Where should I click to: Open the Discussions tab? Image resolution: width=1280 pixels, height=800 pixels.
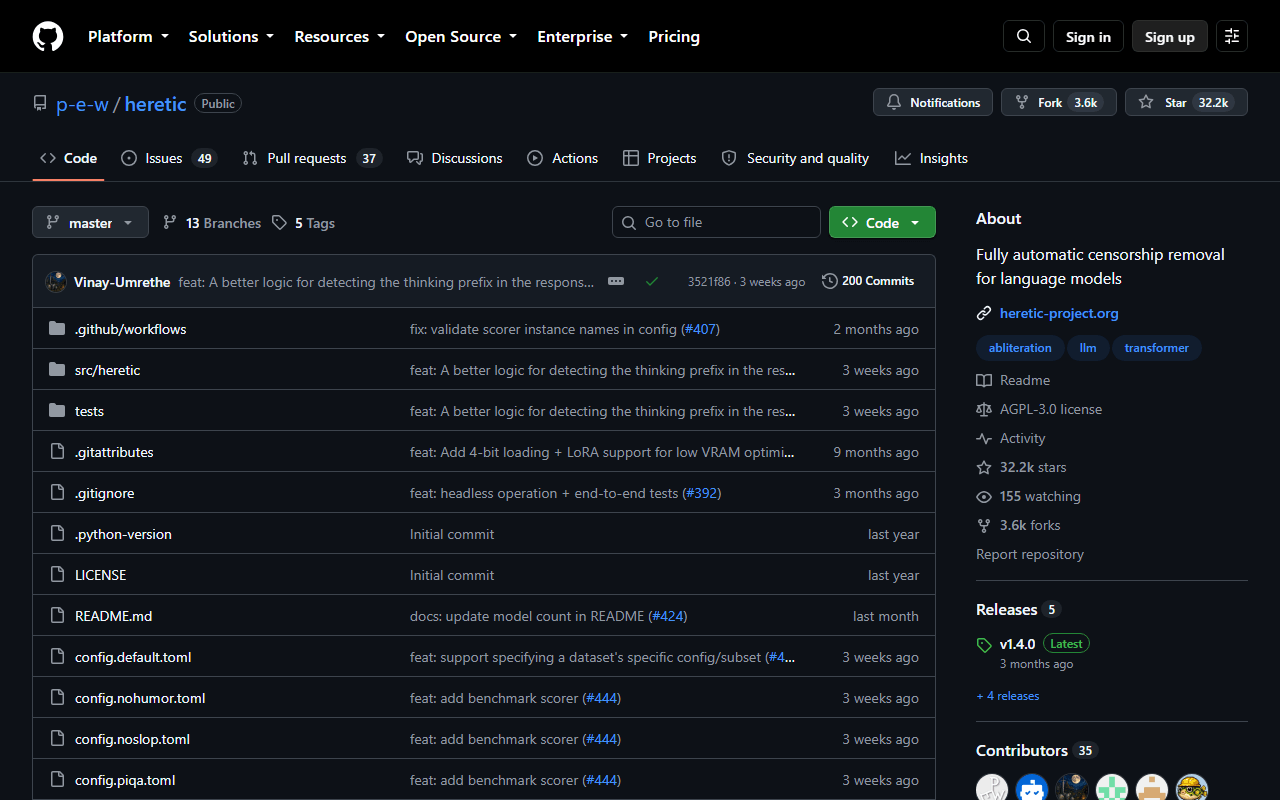pos(454,158)
